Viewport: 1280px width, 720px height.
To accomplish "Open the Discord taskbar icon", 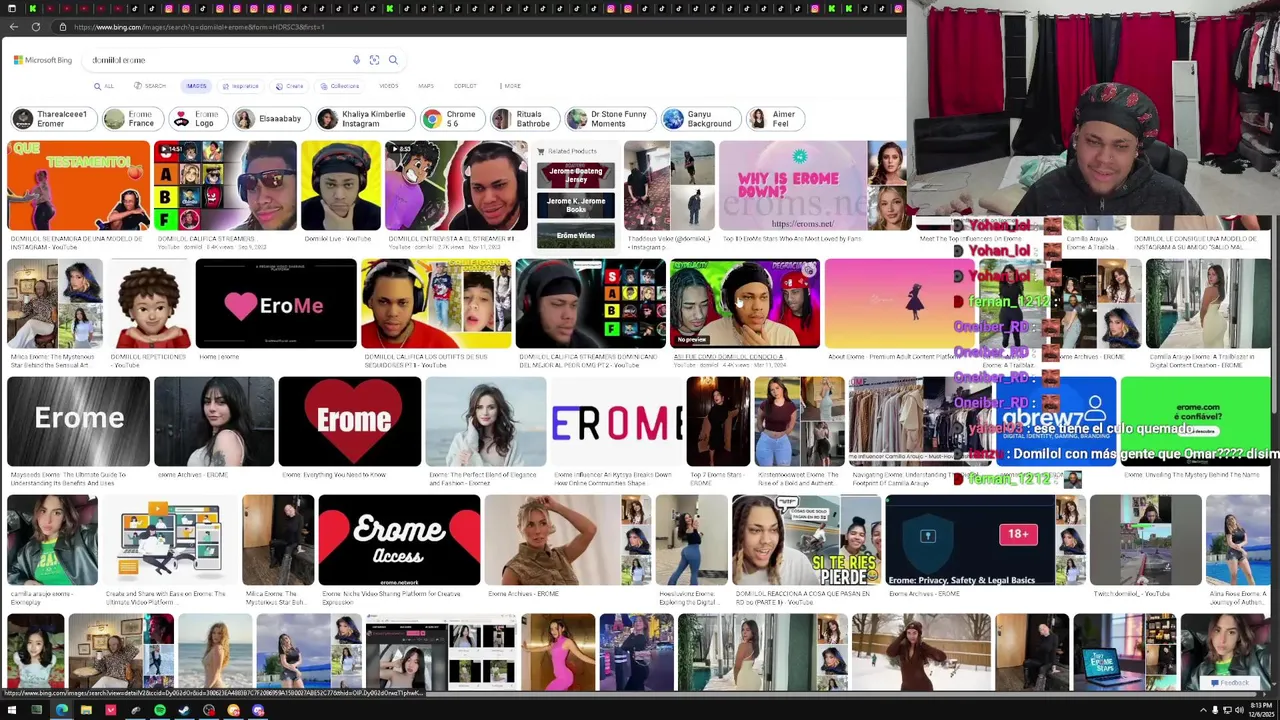I will (x=258, y=711).
